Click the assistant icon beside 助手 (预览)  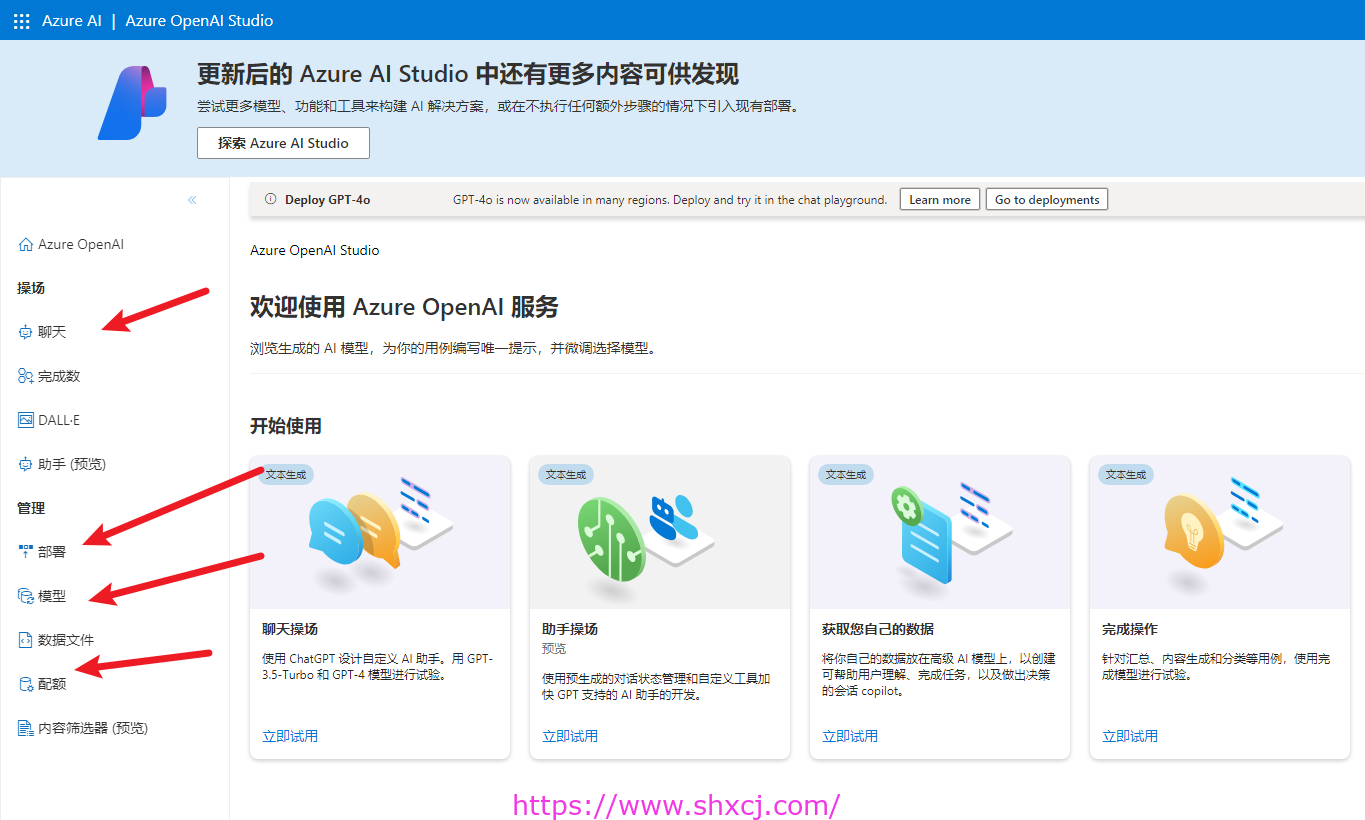[x=26, y=464]
